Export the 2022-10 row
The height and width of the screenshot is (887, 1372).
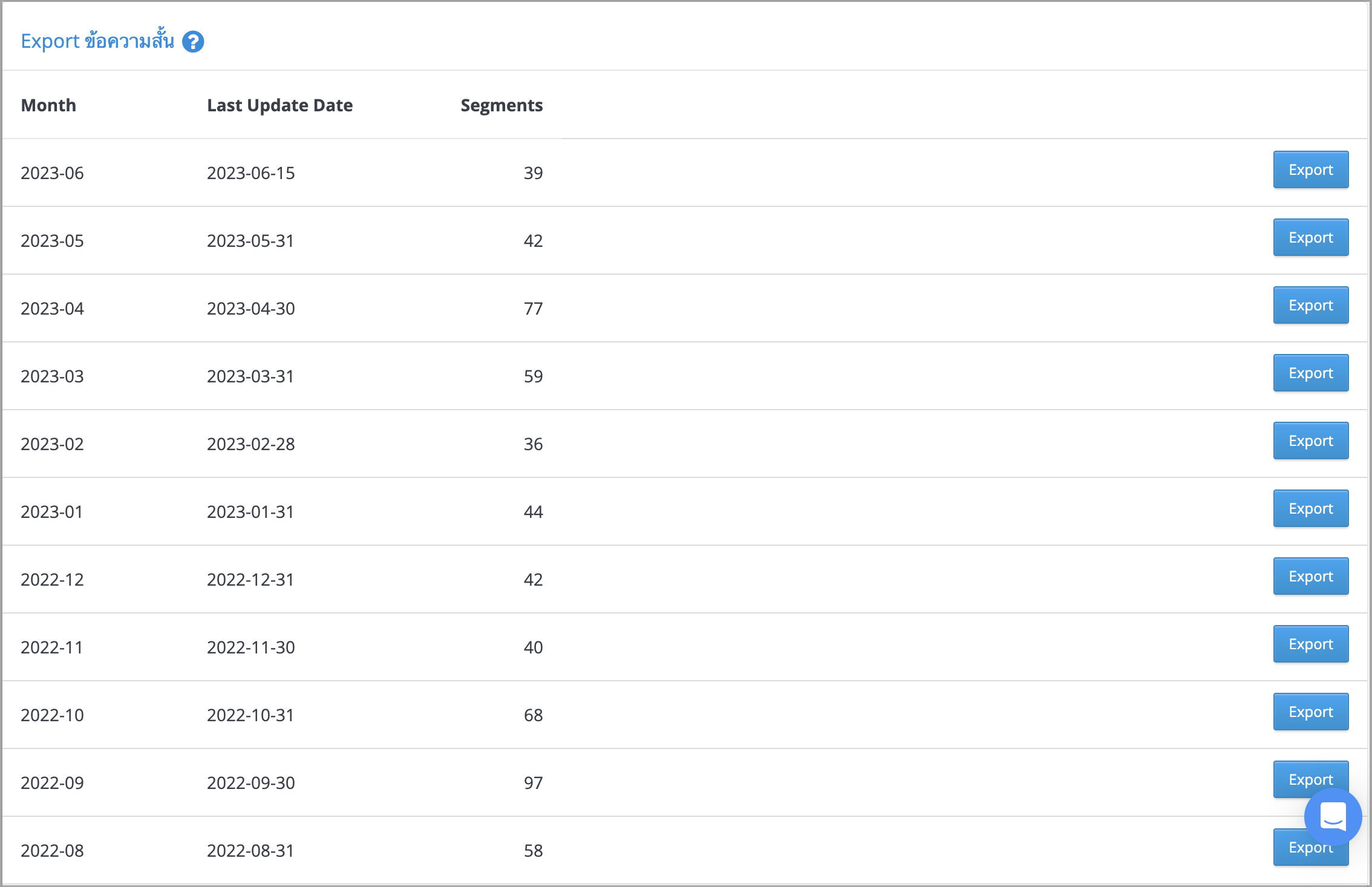tap(1311, 712)
